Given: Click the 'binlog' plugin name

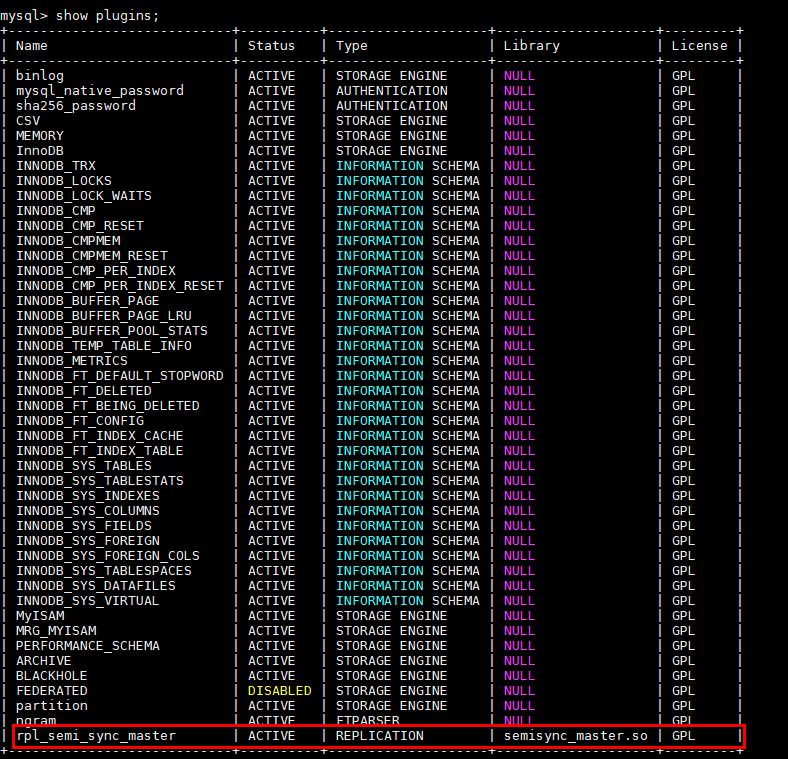Looking at the screenshot, I should pyautogui.click(x=40, y=76).
